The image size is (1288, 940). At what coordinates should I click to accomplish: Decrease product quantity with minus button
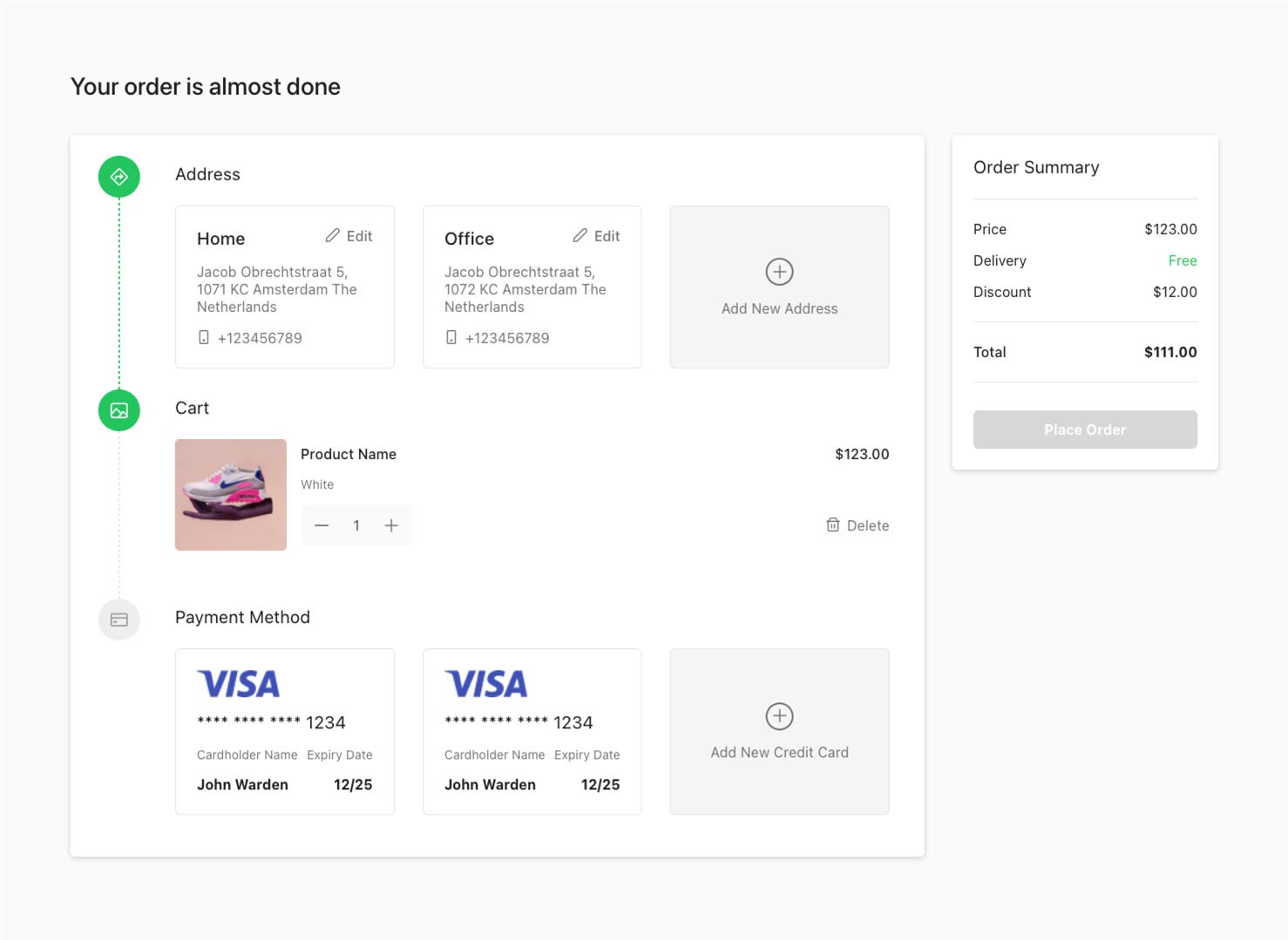pyautogui.click(x=322, y=525)
